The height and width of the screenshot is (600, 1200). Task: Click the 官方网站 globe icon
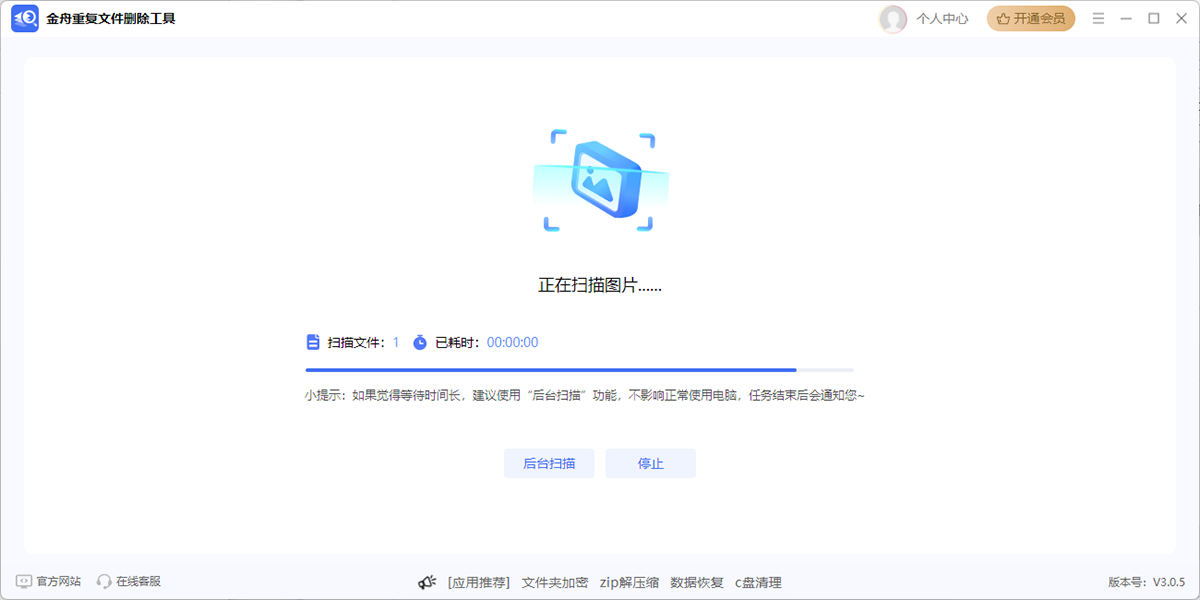pyautogui.click(x=24, y=581)
